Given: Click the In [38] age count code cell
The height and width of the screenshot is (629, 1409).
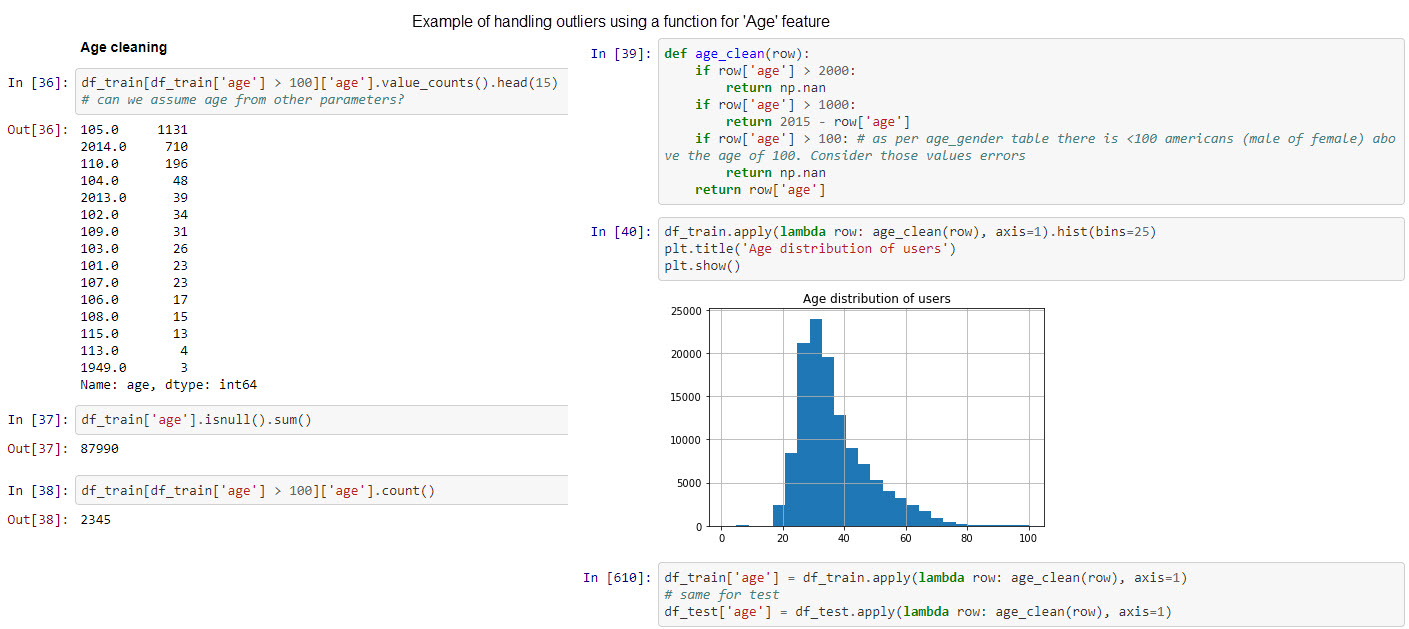Looking at the screenshot, I should click(x=321, y=490).
